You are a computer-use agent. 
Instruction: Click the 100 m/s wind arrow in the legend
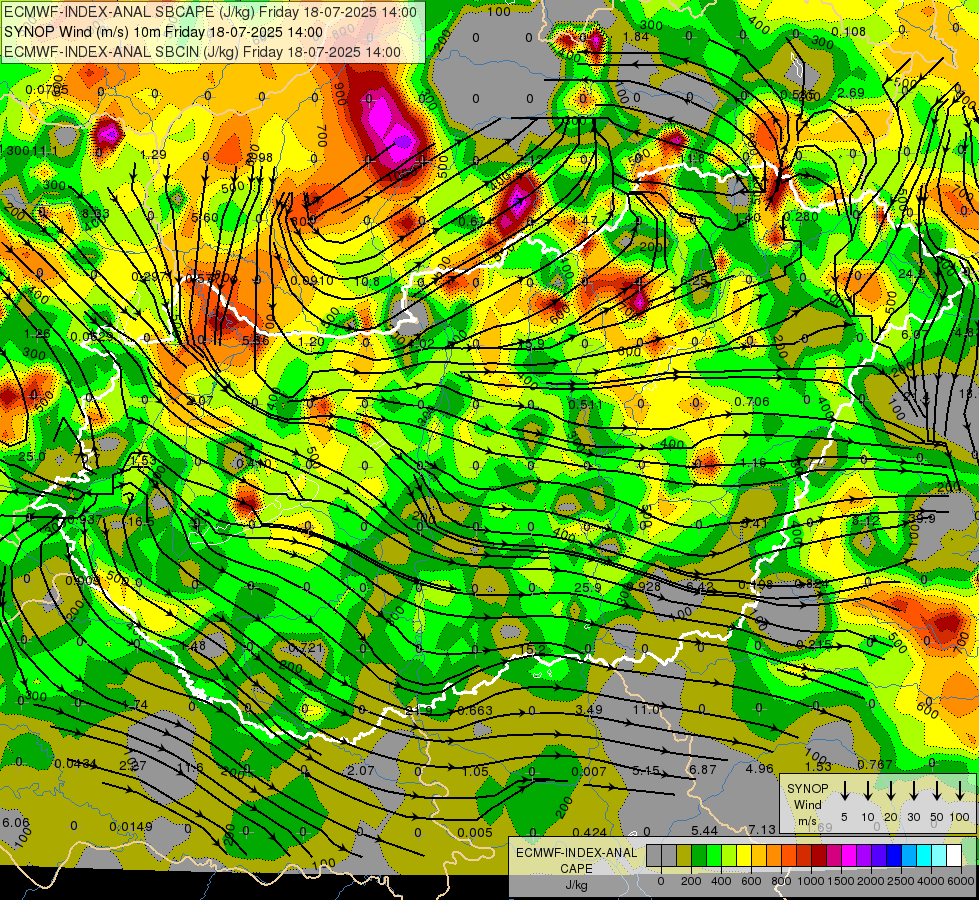click(960, 791)
